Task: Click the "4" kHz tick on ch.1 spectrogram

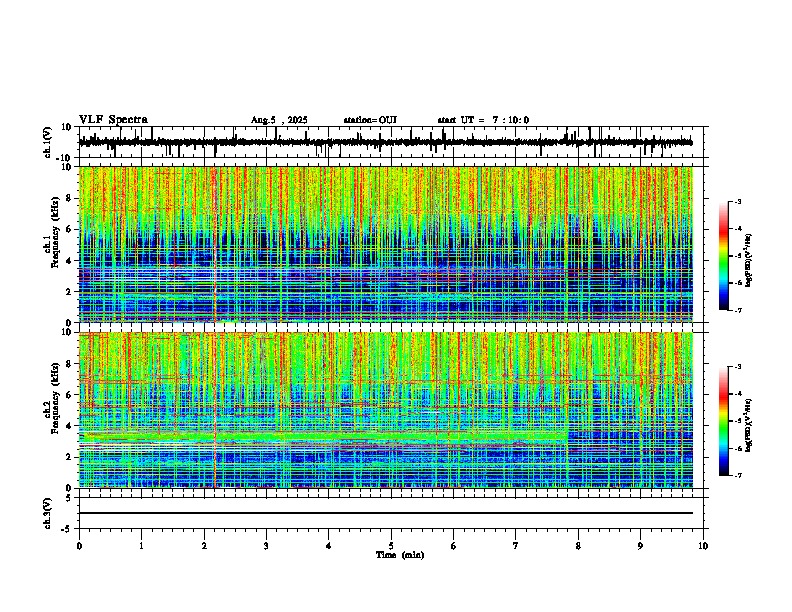Action: click(70, 261)
